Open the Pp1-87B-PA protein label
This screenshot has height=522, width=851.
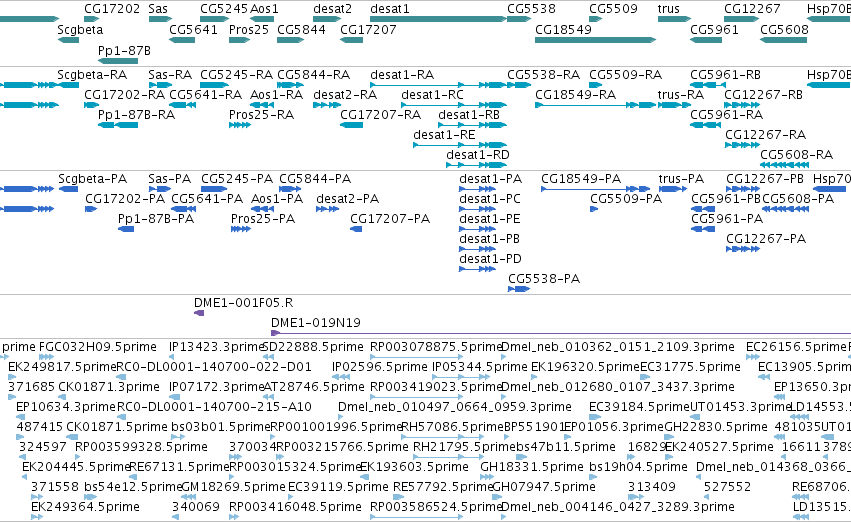(156, 219)
